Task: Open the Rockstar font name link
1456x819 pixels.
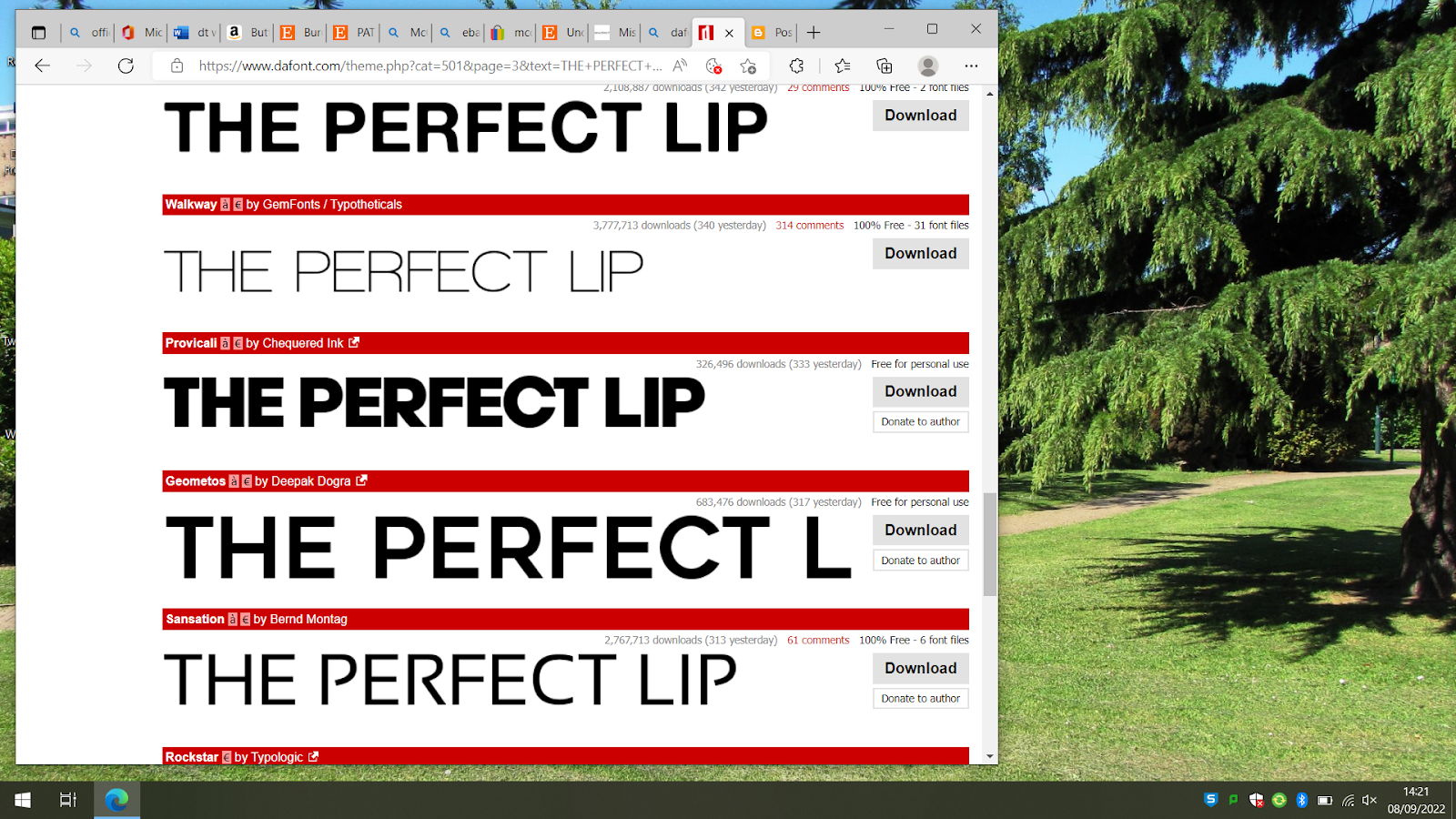Action: tap(192, 757)
